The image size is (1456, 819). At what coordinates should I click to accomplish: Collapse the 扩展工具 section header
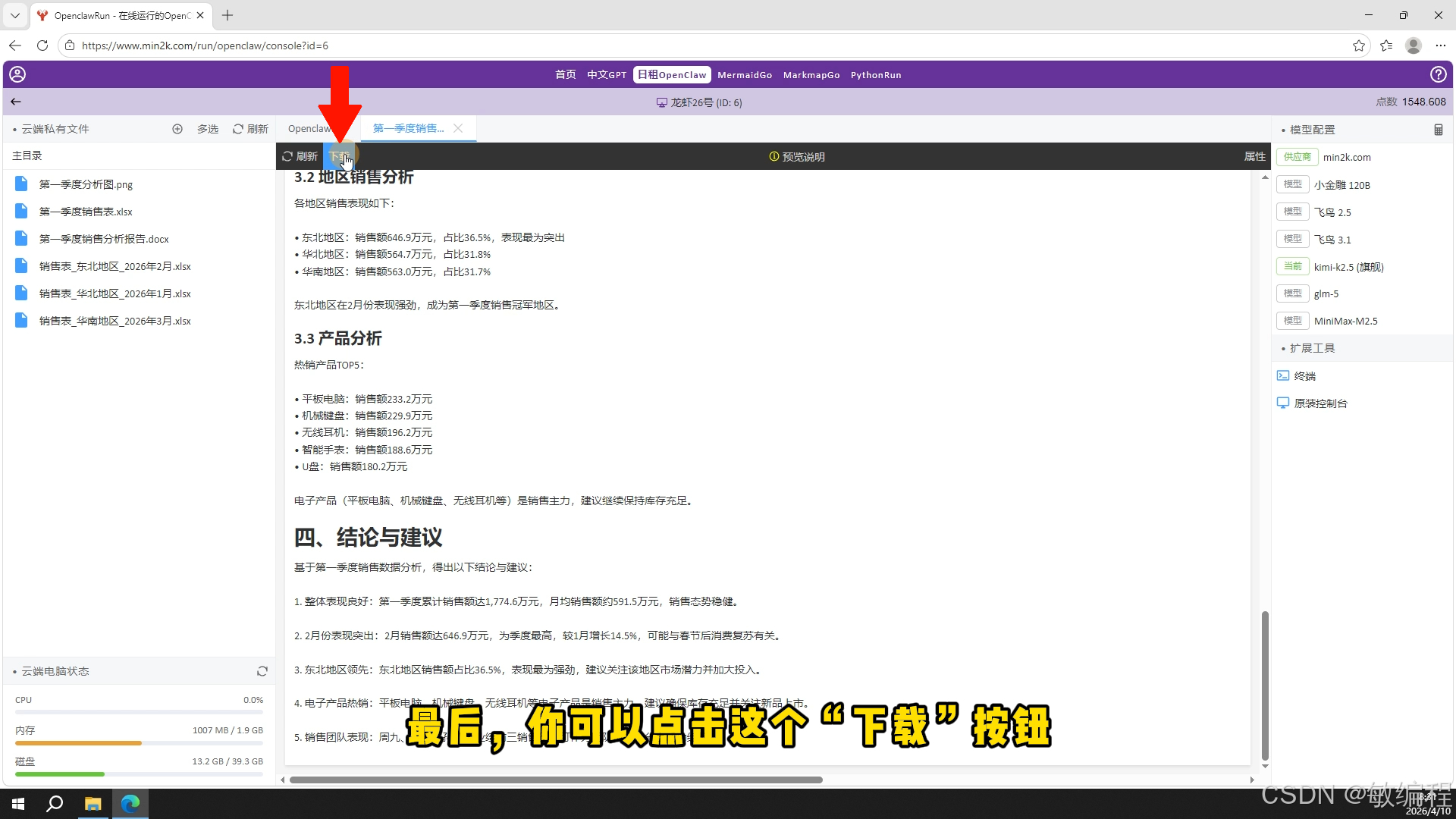(x=1312, y=348)
